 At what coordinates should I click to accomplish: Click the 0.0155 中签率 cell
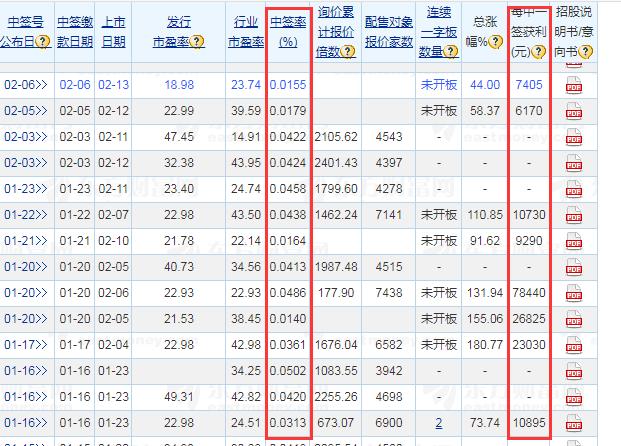(288, 85)
